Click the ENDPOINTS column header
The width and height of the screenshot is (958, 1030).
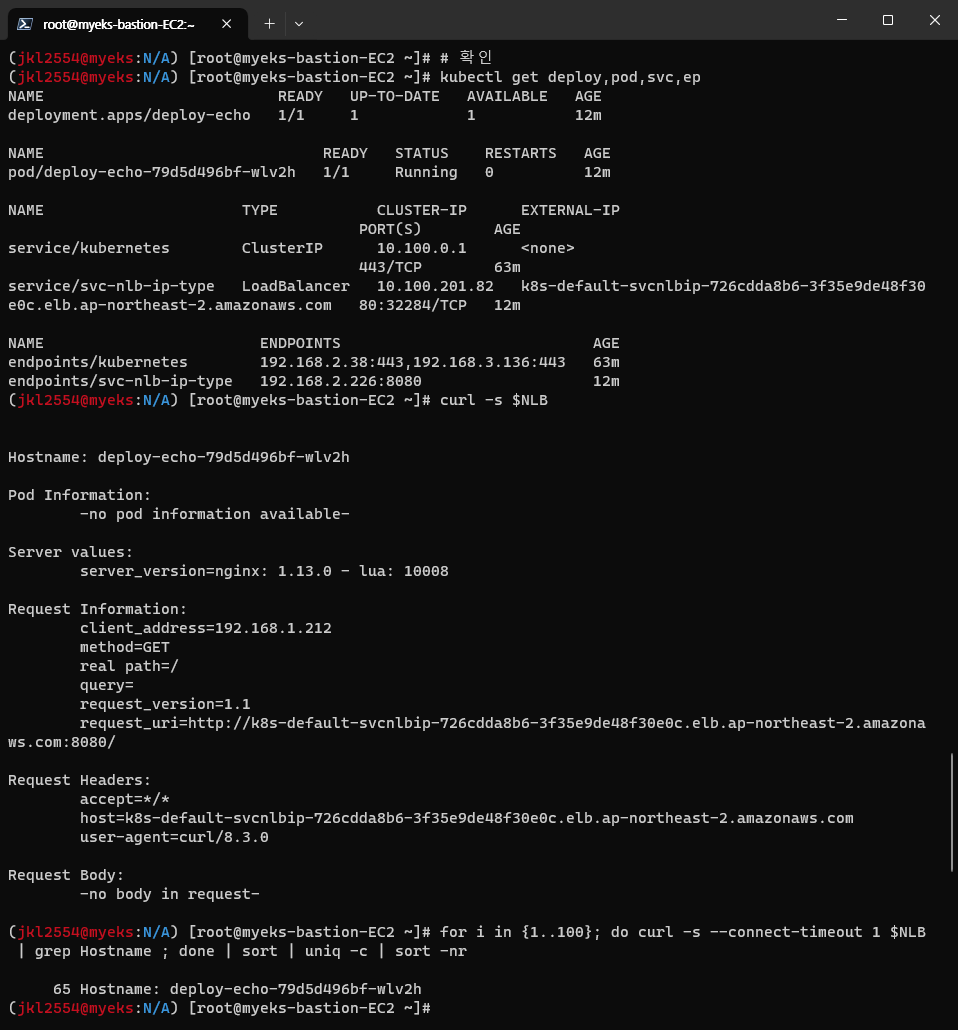(300, 343)
